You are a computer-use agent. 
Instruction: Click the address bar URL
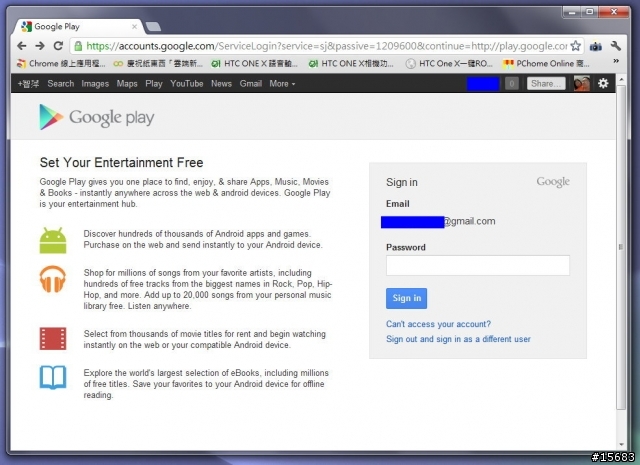327,46
